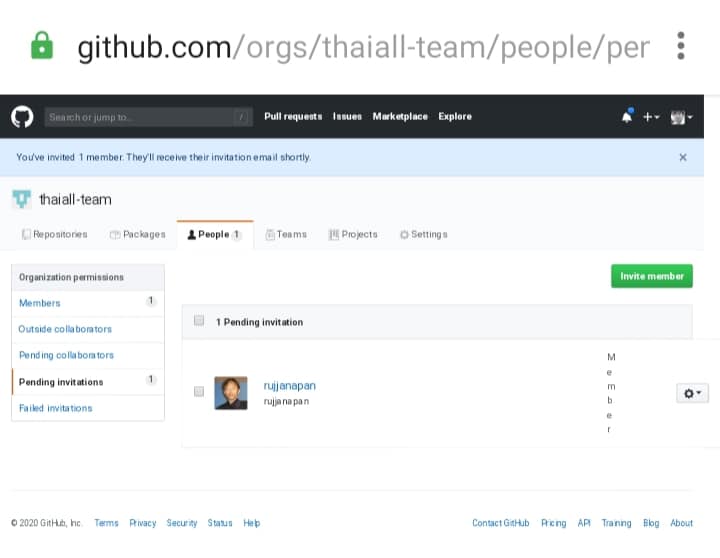720x558 pixels.
Task: Open the notifications bell
Action: click(x=627, y=117)
